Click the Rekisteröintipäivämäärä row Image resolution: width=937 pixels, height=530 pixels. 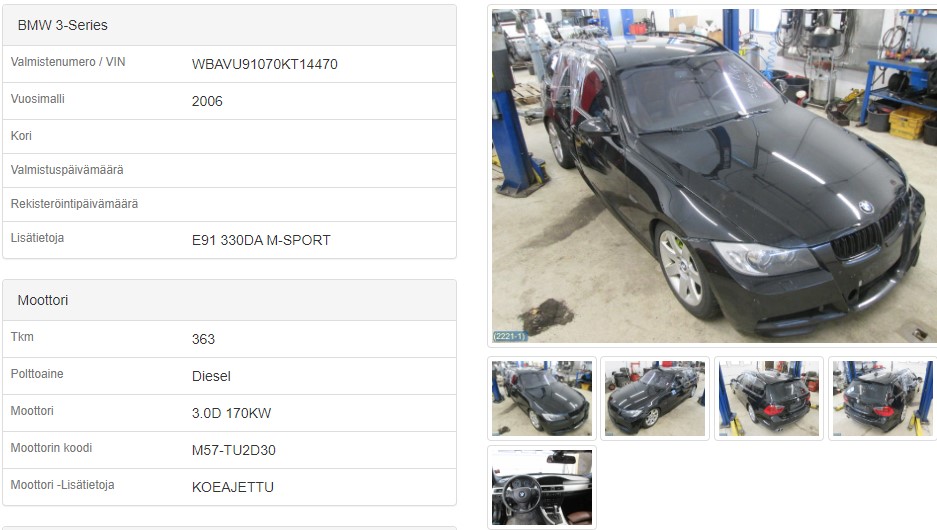point(229,204)
